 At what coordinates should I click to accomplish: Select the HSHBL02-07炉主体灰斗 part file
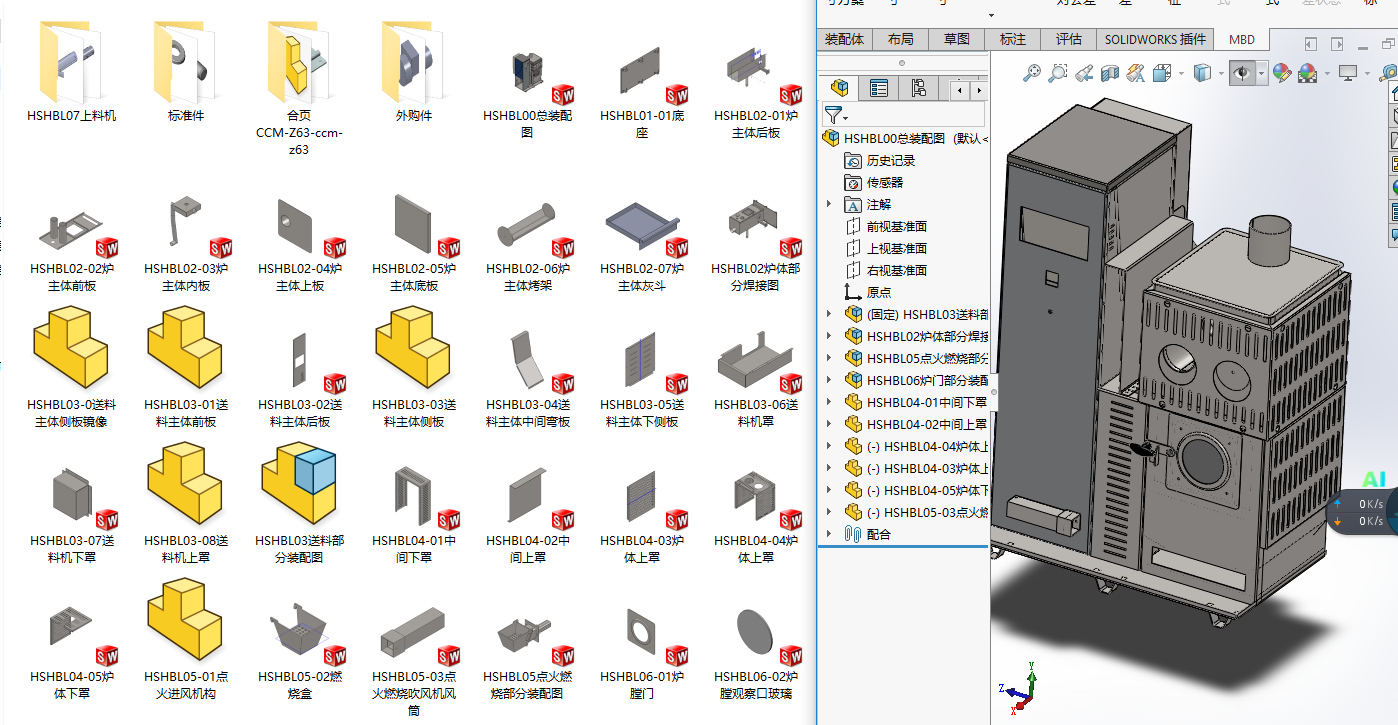(641, 239)
